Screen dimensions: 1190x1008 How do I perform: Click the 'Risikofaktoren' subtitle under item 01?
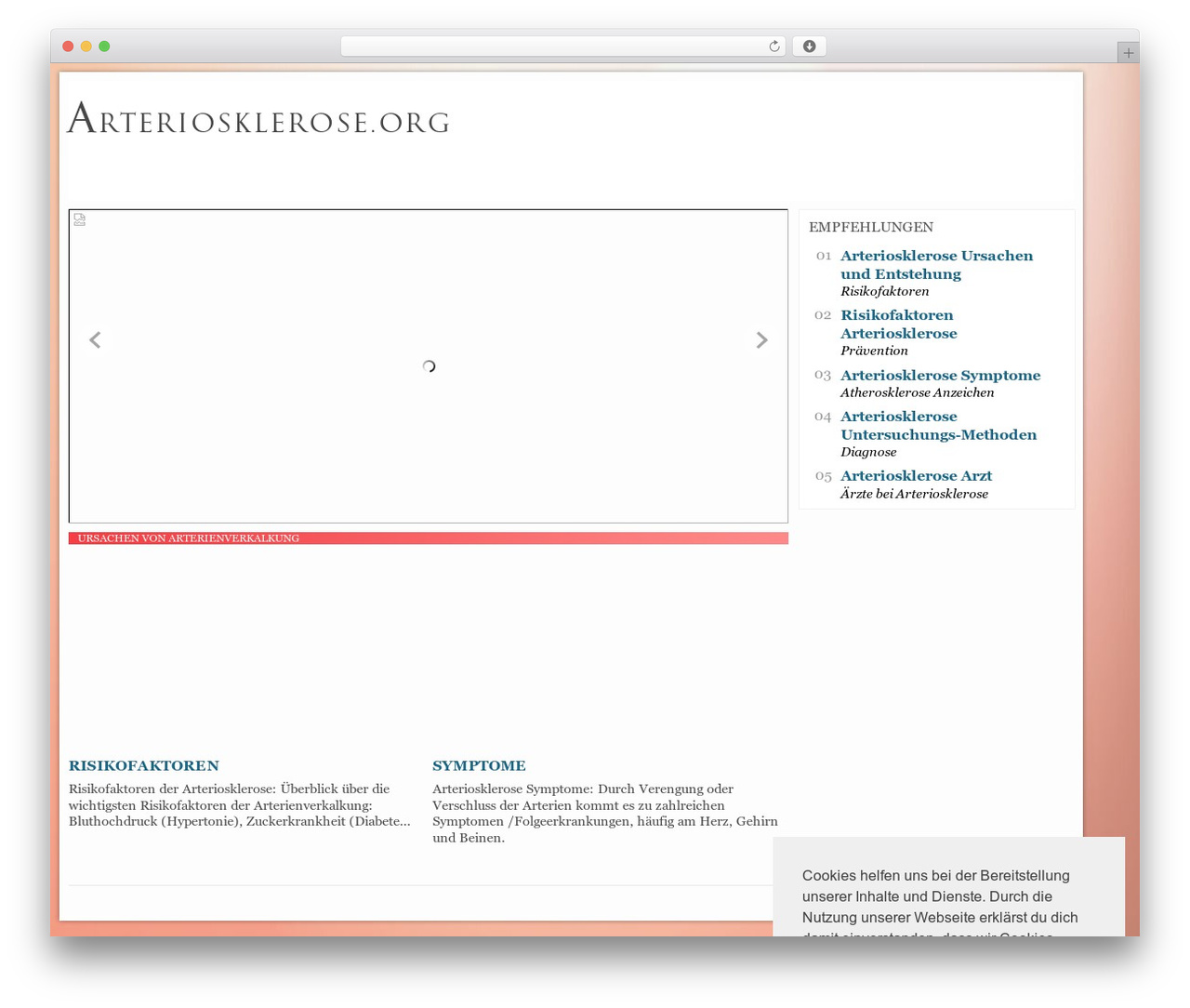click(x=884, y=291)
